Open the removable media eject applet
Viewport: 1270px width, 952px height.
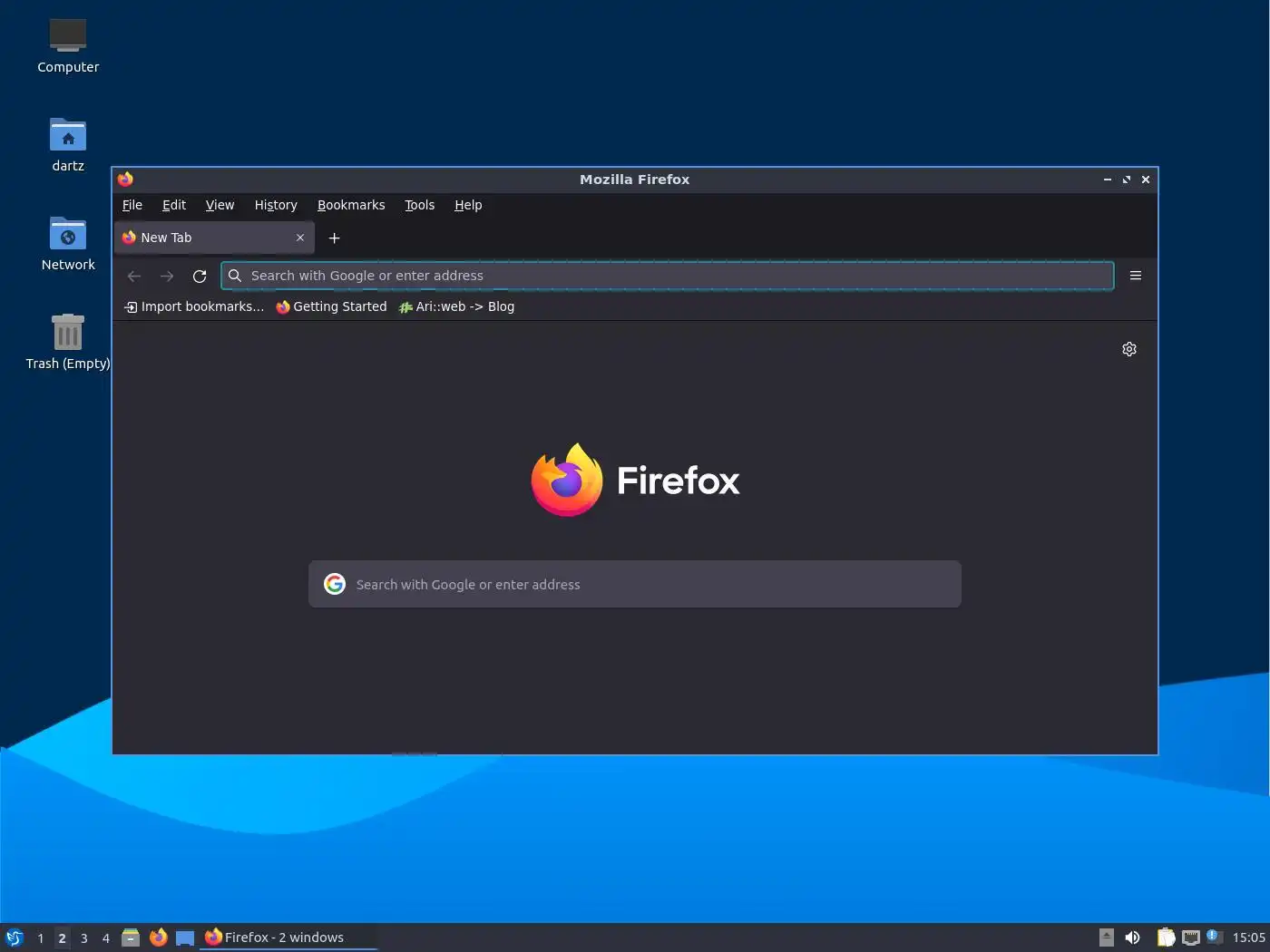point(1106,937)
